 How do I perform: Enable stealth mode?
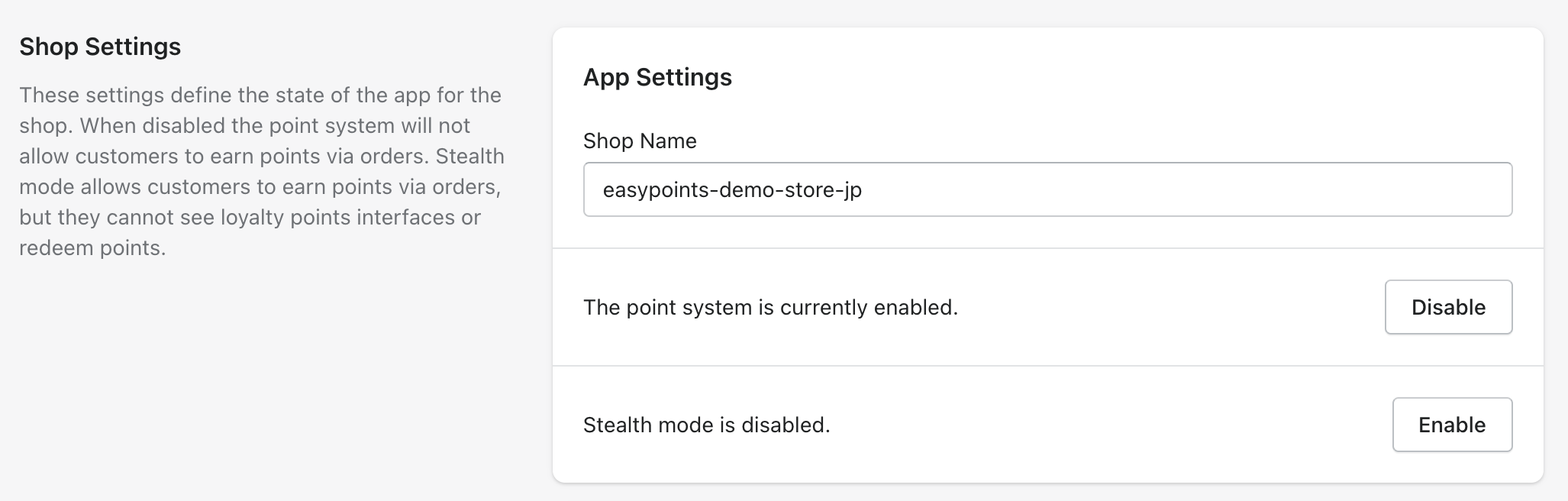click(1451, 425)
